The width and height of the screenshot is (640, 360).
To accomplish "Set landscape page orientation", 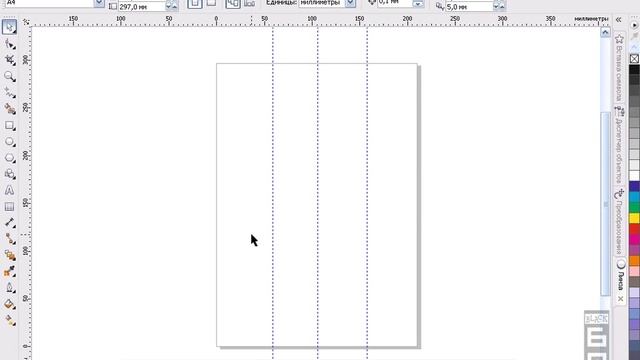I will coord(211,4).
